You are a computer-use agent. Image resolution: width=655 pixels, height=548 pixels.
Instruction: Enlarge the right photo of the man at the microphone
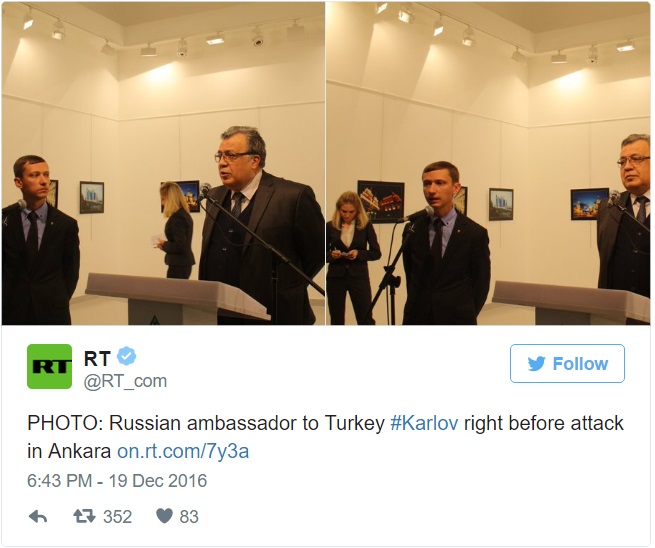coord(488,163)
